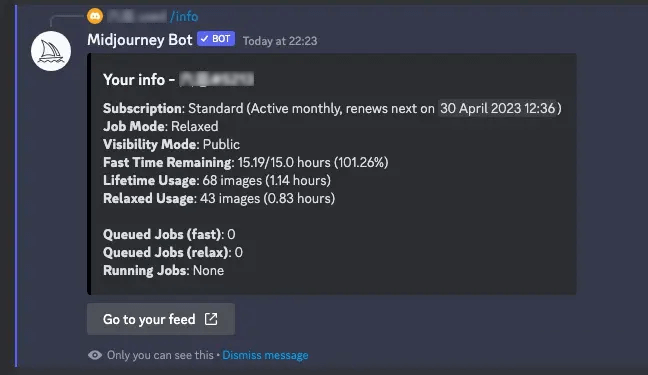Click the Midjourney Bot sailboat avatar
Image resolution: width=648 pixels, height=375 pixels.
click(x=51, y=51)
